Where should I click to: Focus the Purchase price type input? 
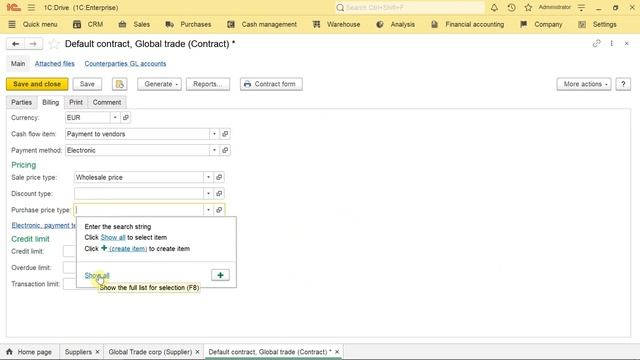pos(138,210)
